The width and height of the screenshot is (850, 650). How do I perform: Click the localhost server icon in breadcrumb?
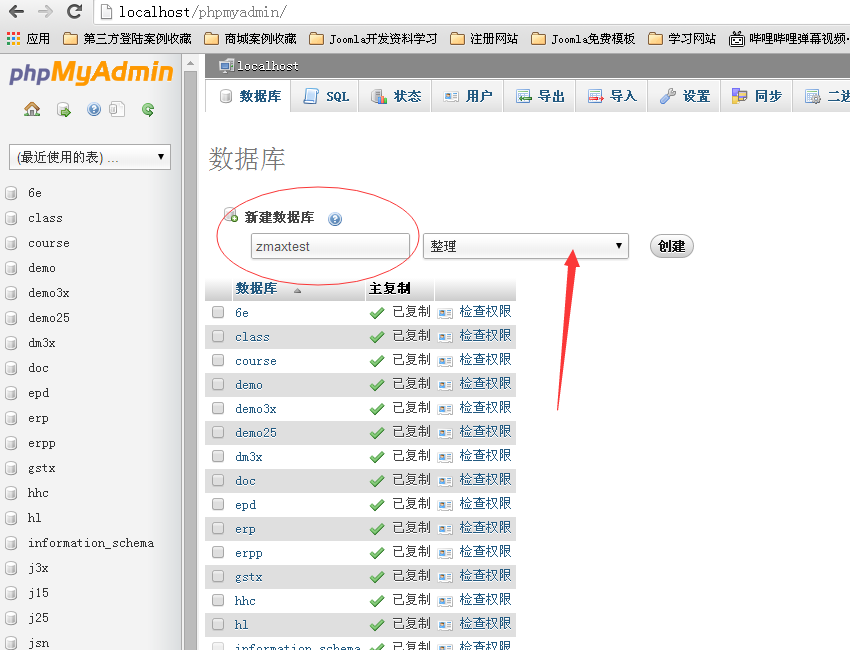(x=226, y=66)
